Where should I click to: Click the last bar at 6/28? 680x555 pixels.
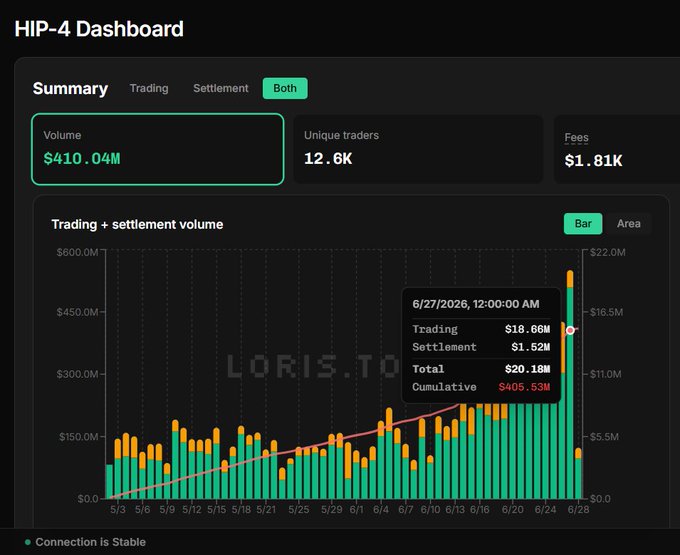click(578, 473)
